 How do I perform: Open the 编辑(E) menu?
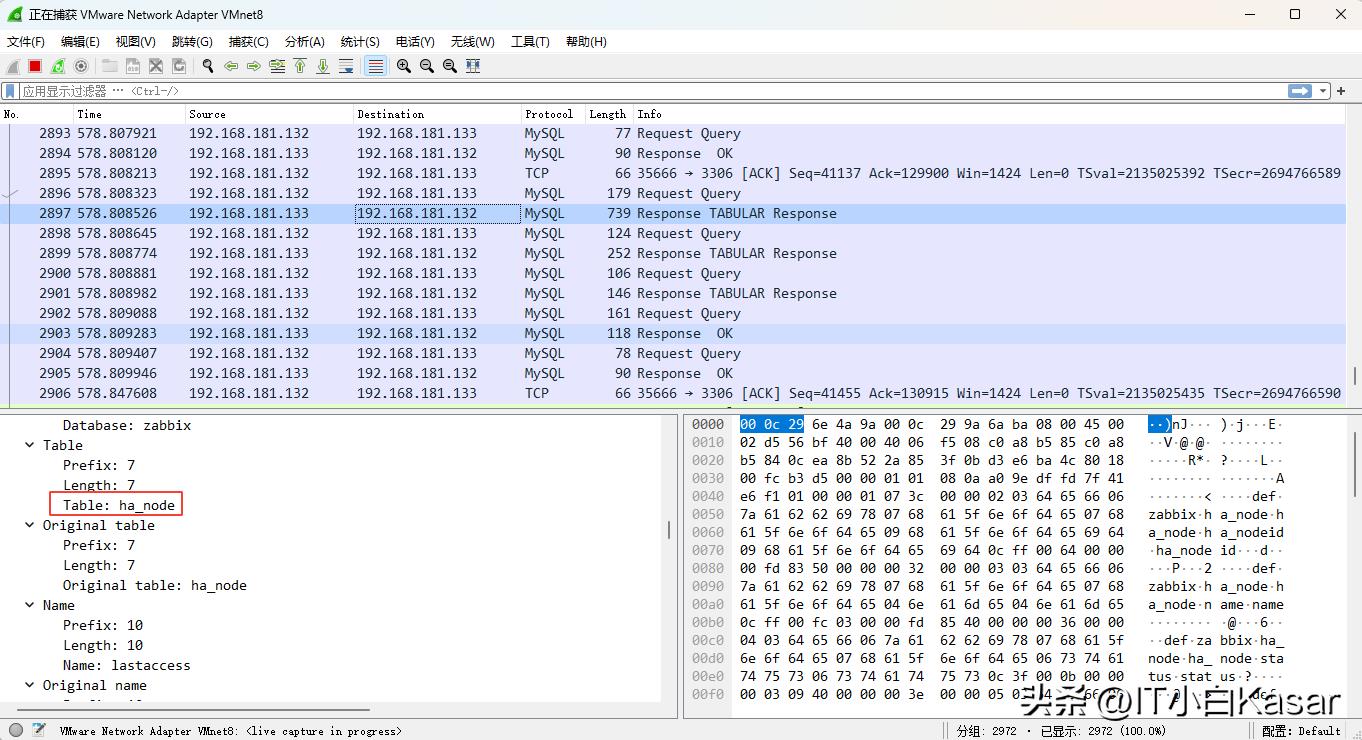click(x=80, y=42)
